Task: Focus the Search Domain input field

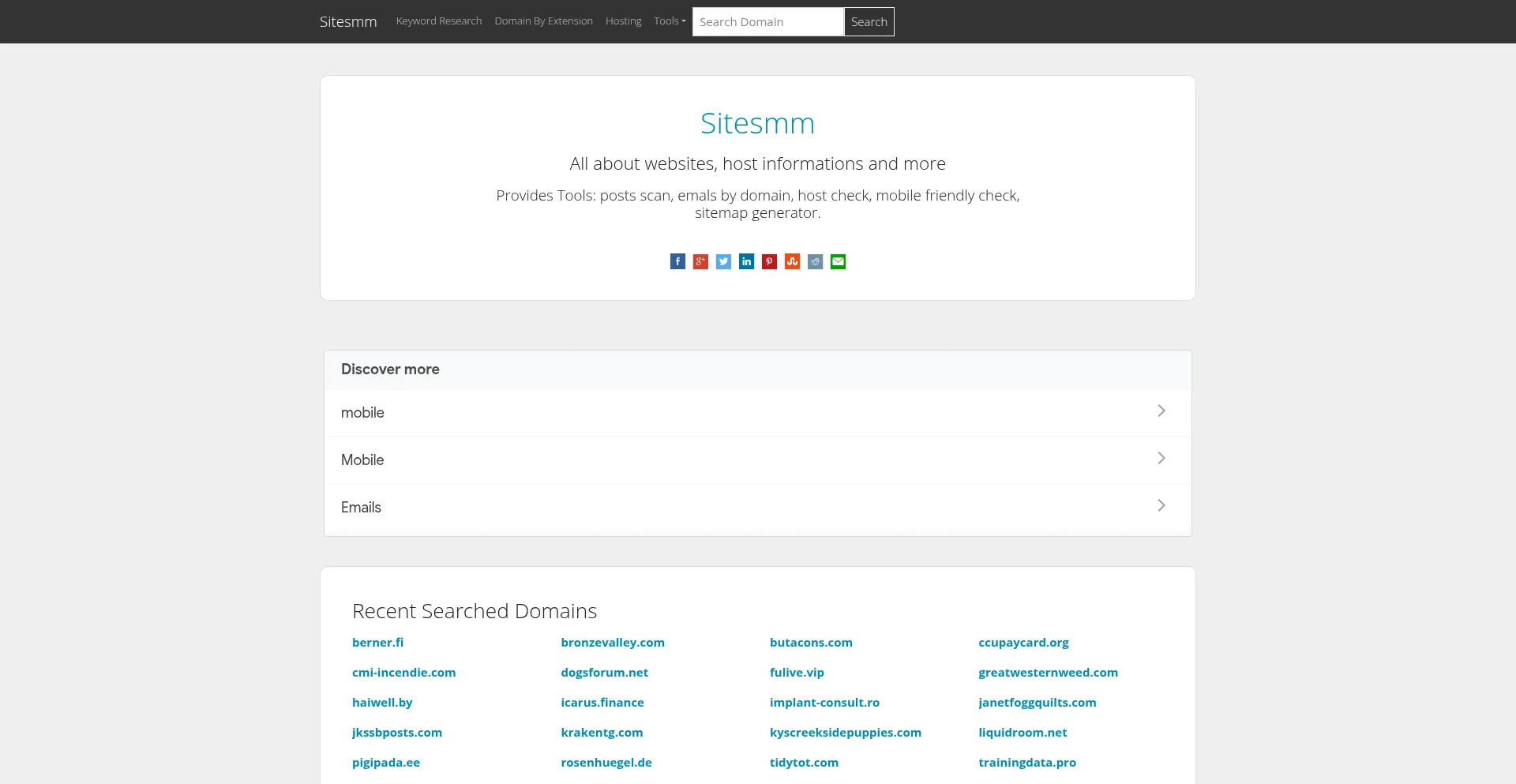Action: (768, 22)
